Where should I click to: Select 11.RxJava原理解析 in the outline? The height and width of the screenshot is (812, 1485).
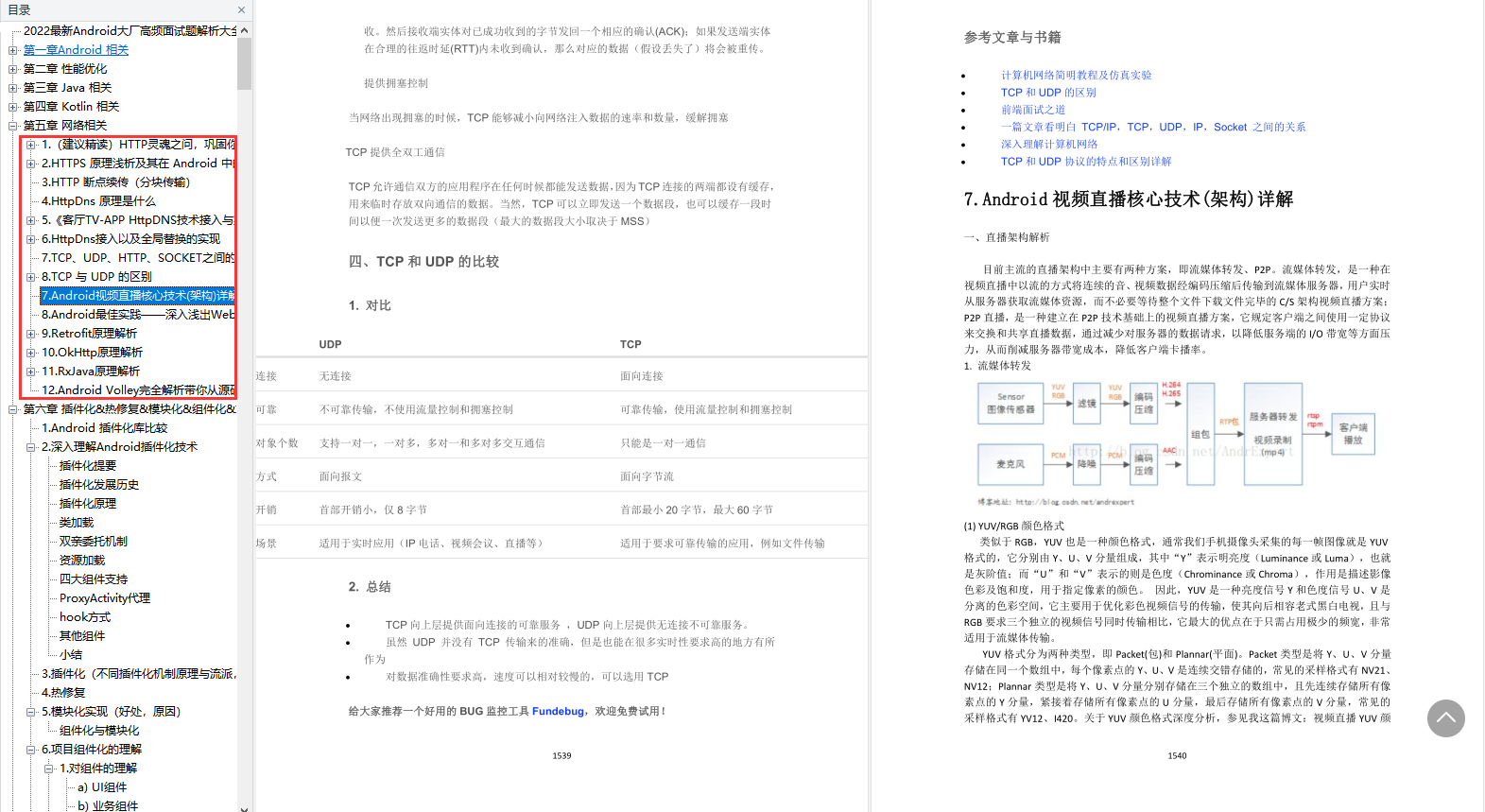pyautogui.click(x=91, y=371)
